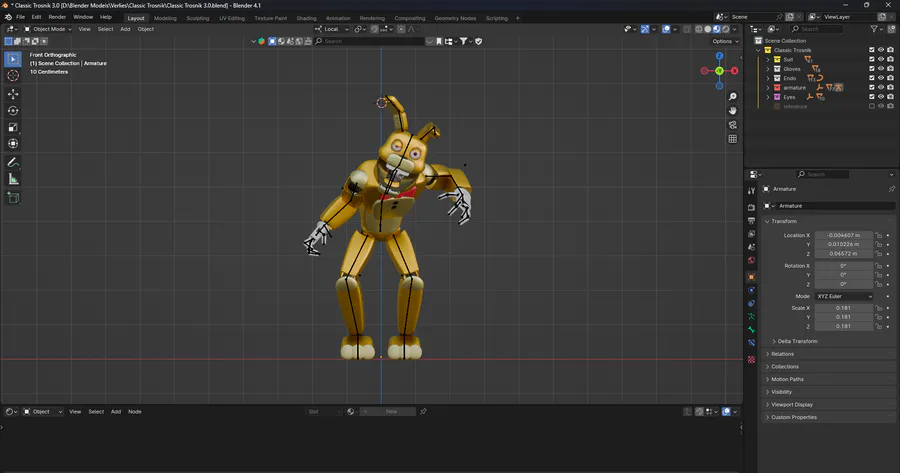
Task: Click the New material button in node editor
Action: pyautogui.click(x=391, y=412)
